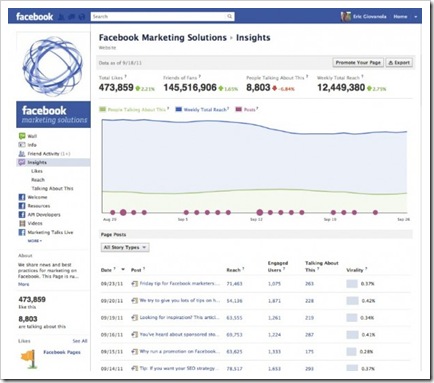Open post 'Why run a promotion on Facebook'

pyautogui.click(x=180, y=351)
